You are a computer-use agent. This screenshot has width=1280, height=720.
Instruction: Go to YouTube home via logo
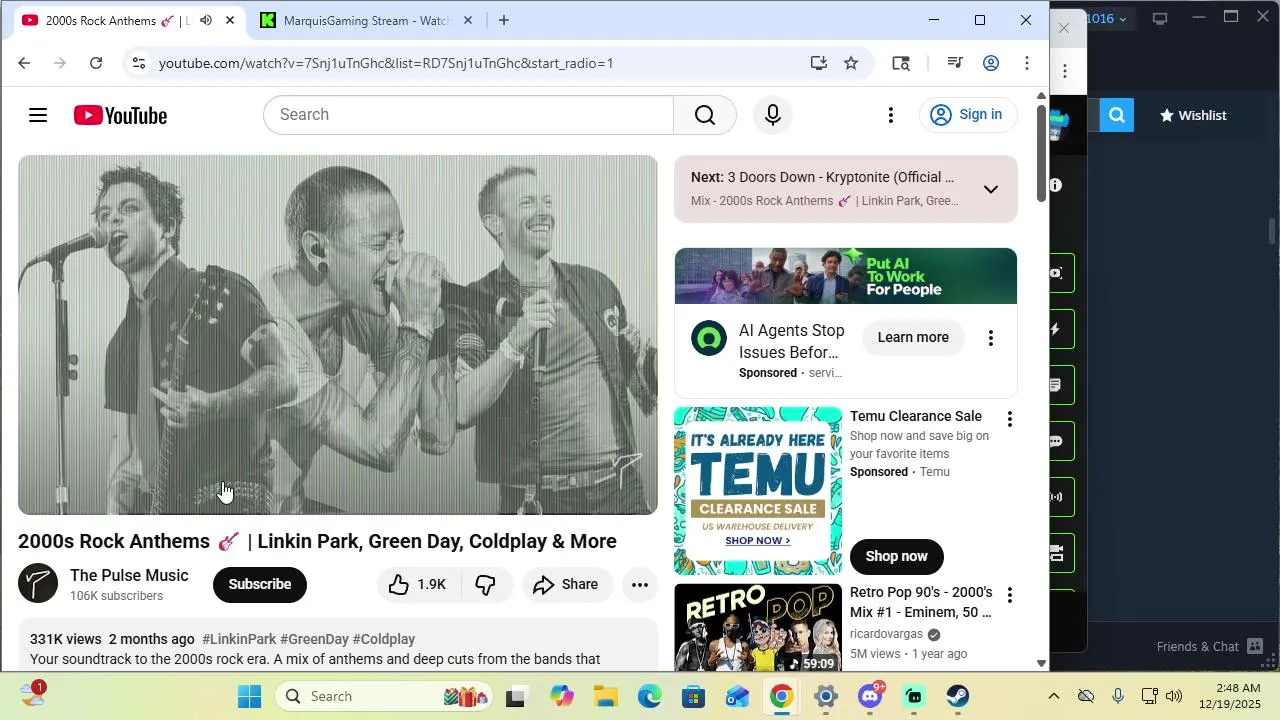[120, 115]
